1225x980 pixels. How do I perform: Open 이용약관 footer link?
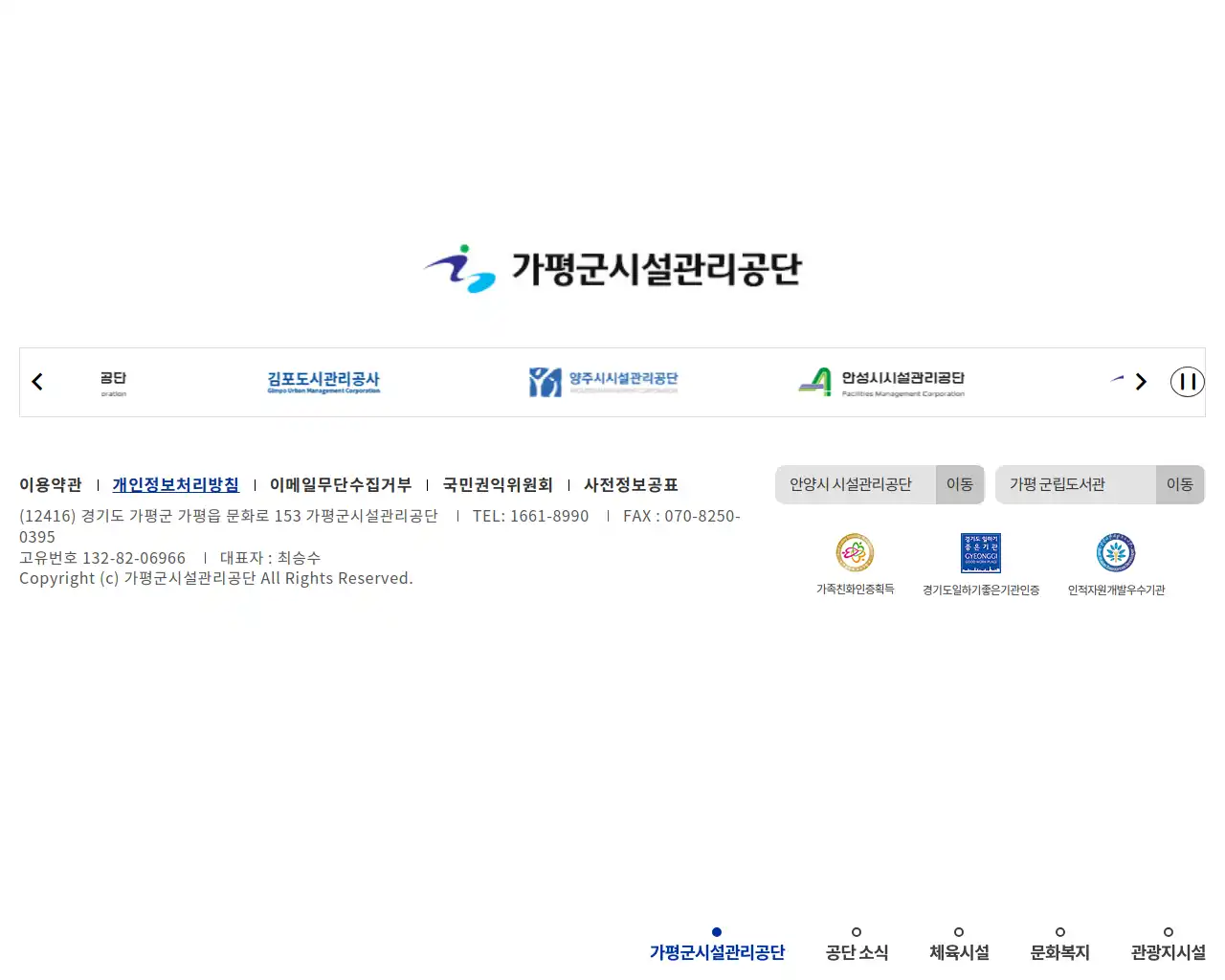[x=51, y=485]
